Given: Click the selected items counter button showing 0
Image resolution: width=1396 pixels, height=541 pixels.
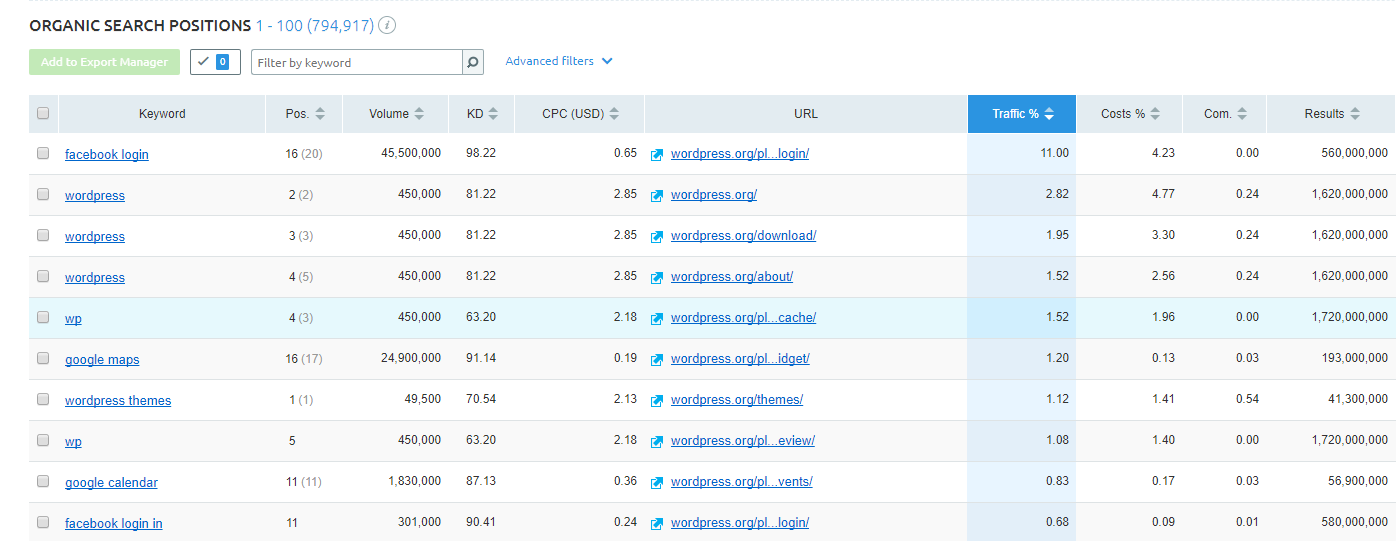Looking at the screenshot, I should tap(215, 62).
